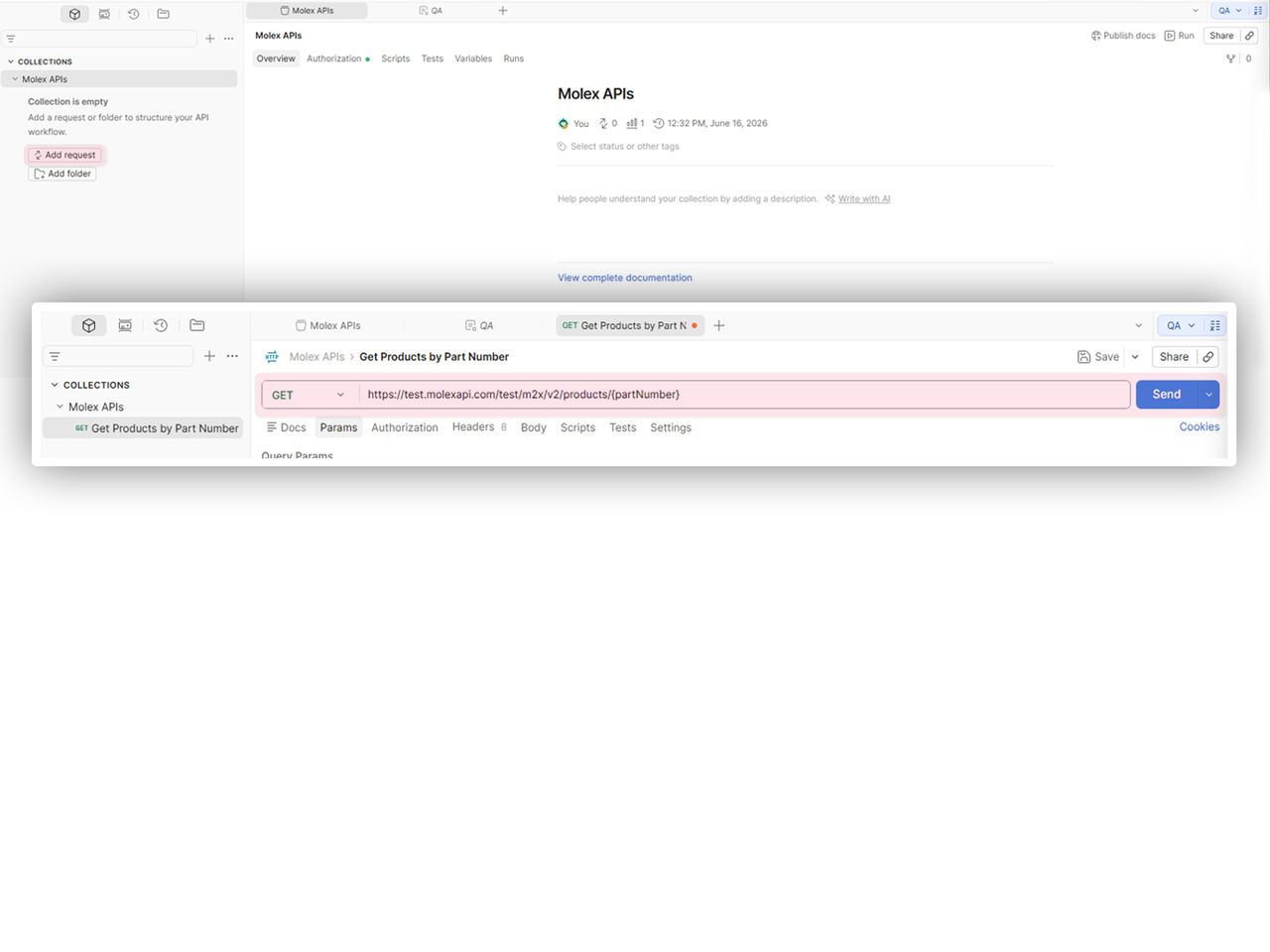Screen dimensions: 1270x952
Task: Click the Add folder button
Action: (x=63, y=174)
